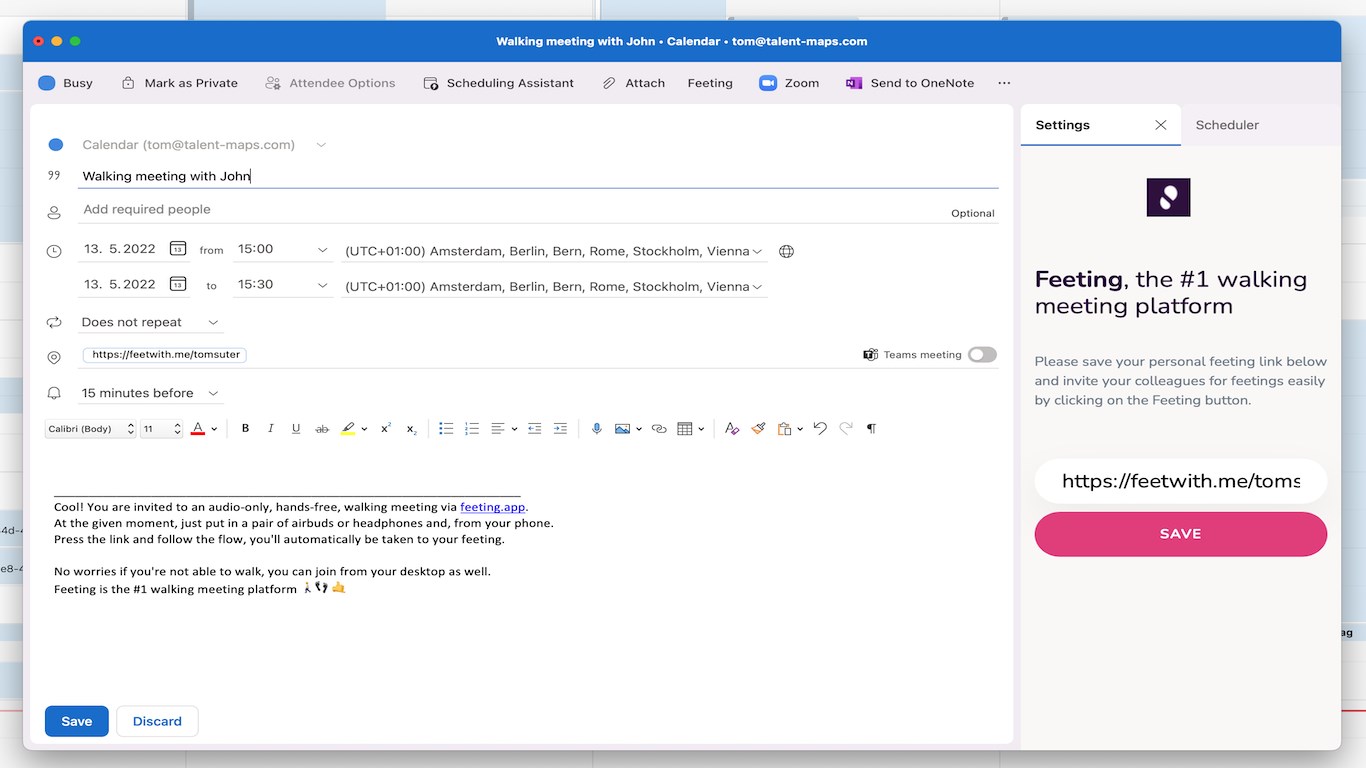Click Mark as Private

click(180, 83)
